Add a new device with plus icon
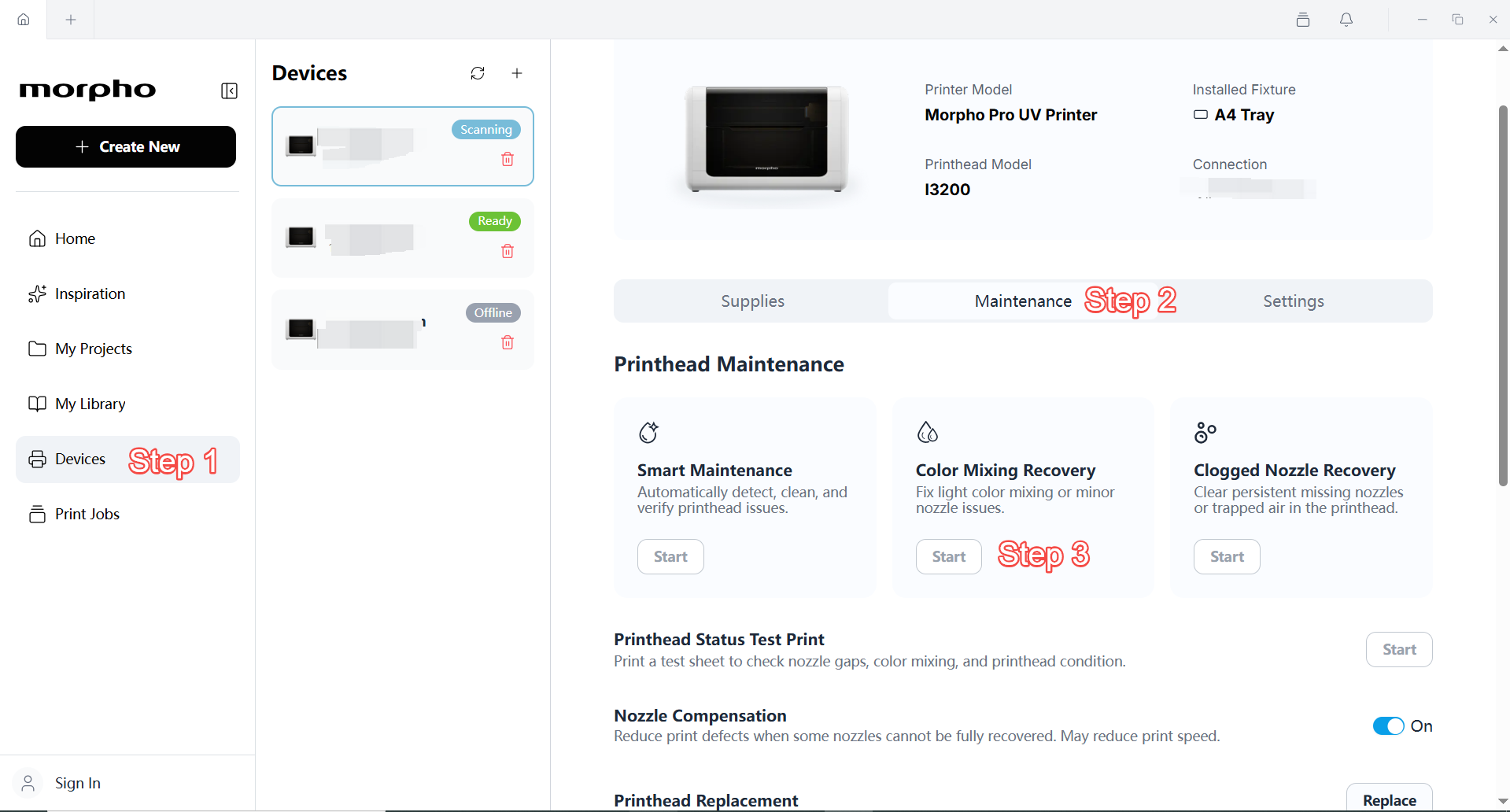Viewport: 1510px width, 812px height. pos(517,73)
